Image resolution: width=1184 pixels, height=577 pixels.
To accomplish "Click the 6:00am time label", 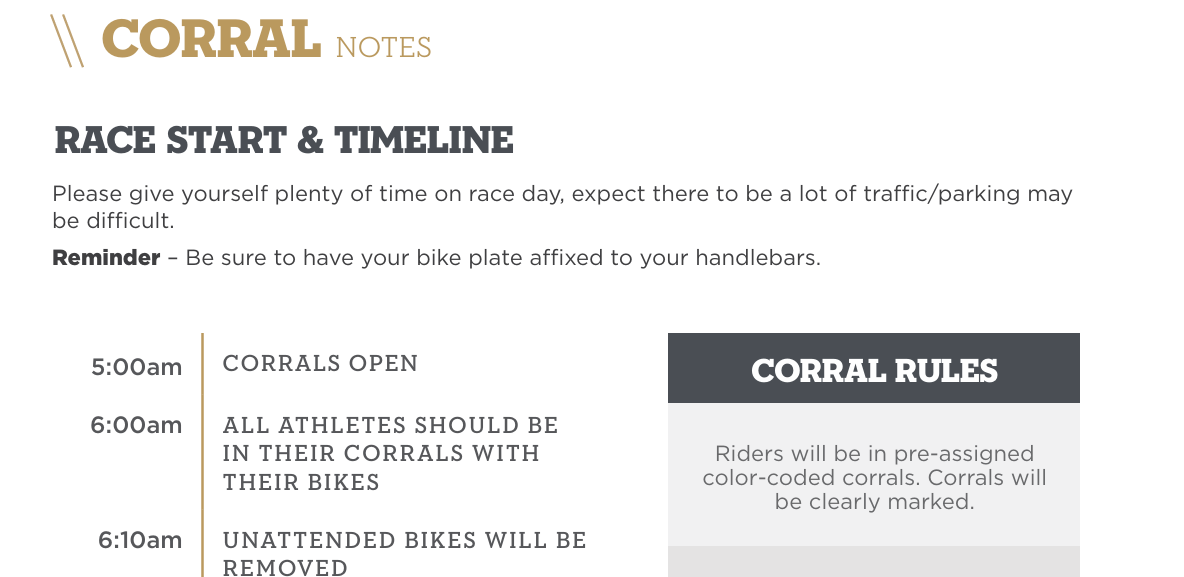I will pos(136,425).
